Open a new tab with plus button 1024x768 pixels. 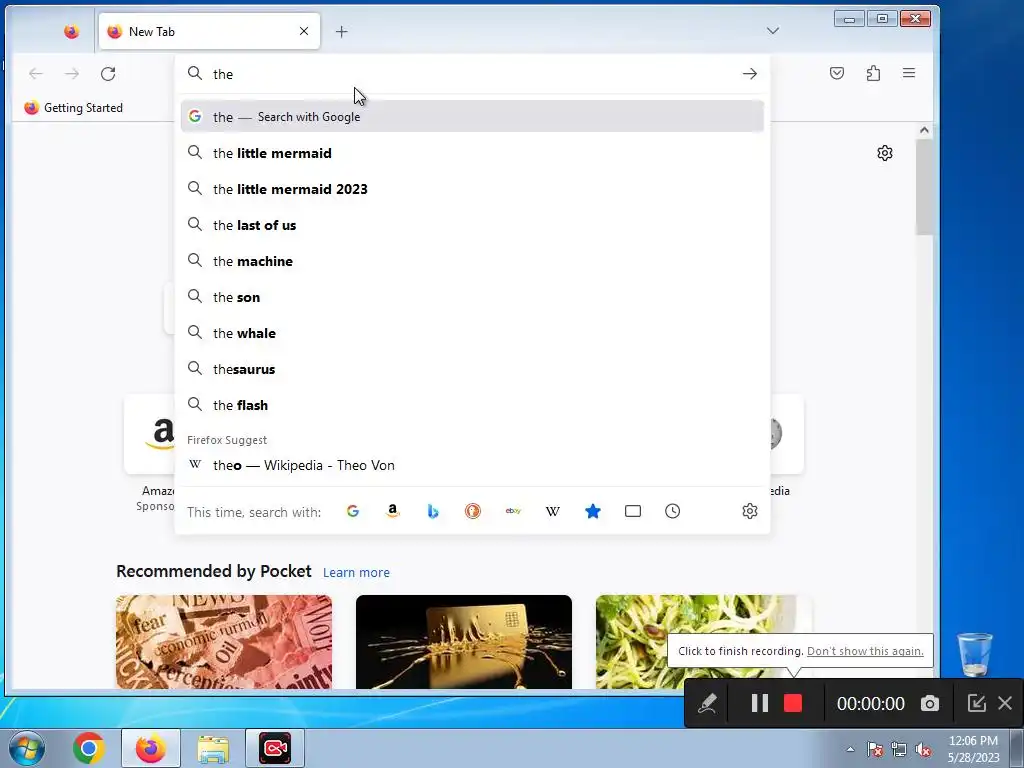(x=342, y=31)
